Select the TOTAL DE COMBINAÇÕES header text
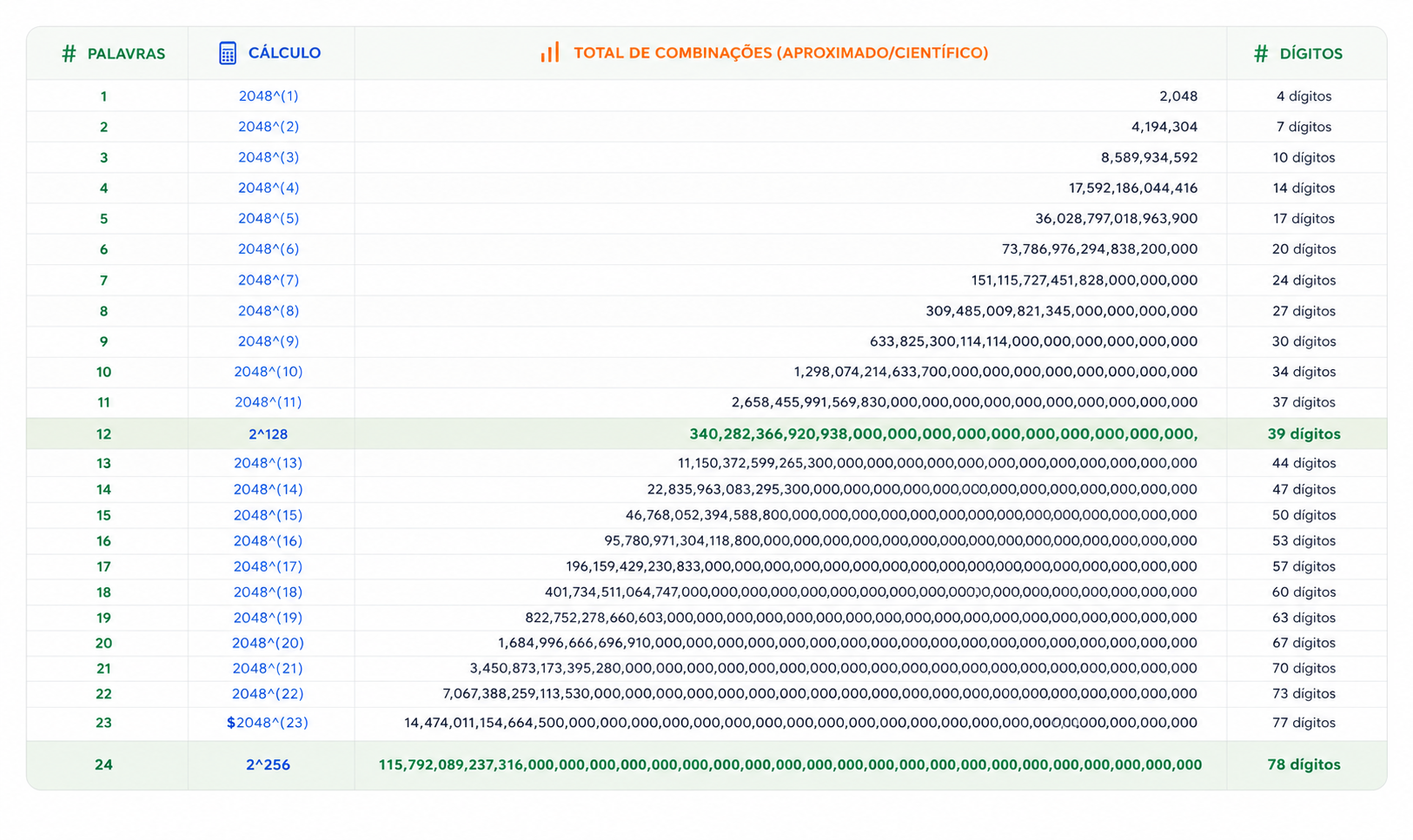The width and height of the screenshot is (1413, 840). pos(780,53)
